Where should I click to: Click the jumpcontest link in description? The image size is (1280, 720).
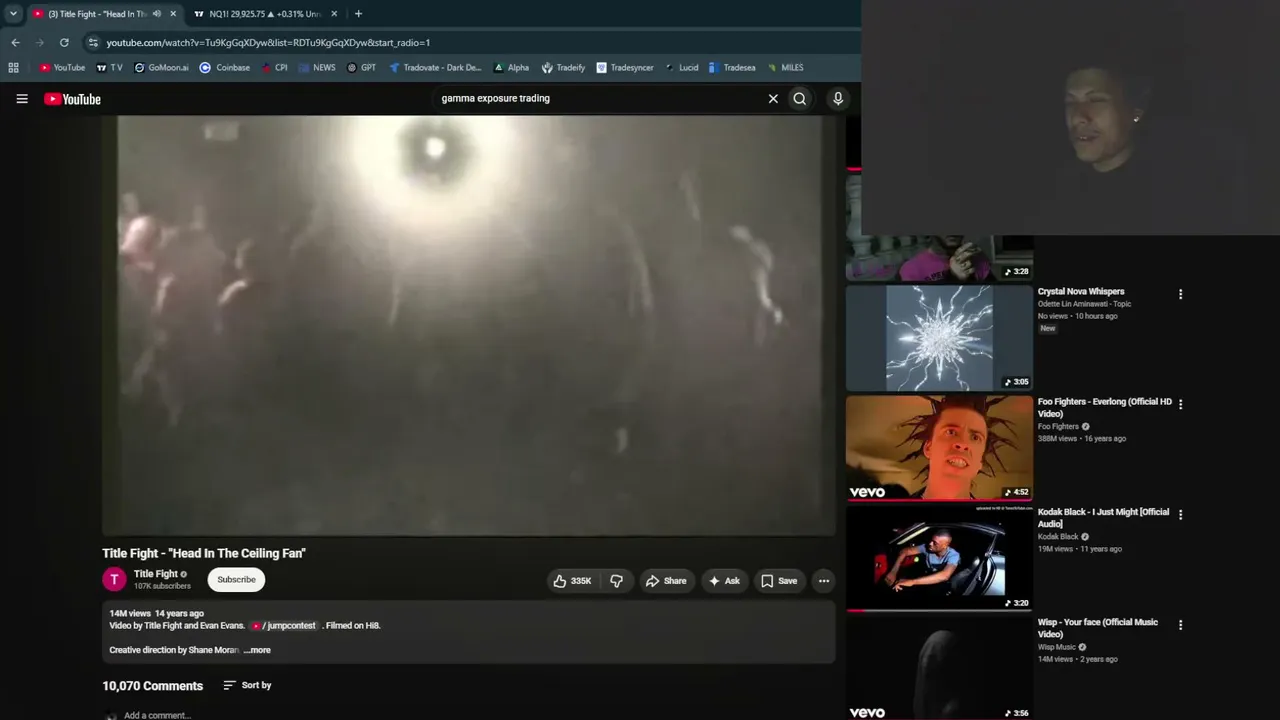(x=284, y=626)
